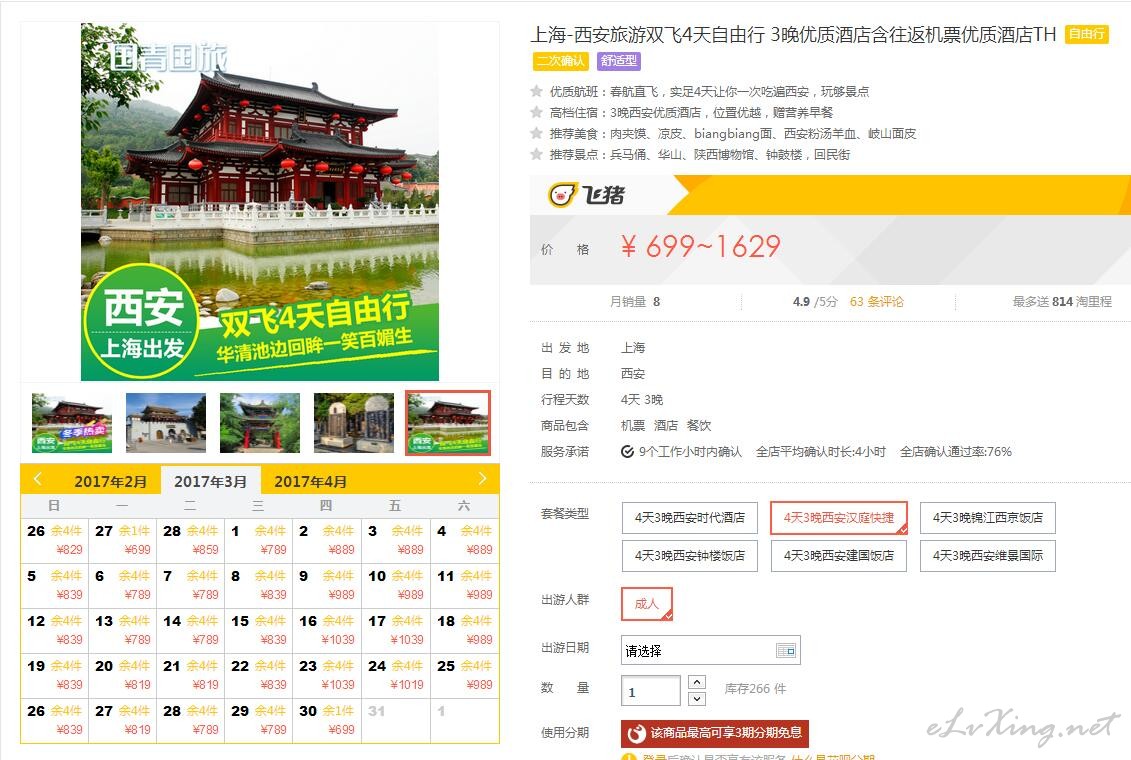Click the product title 上海-西安旅游双飞4天自由行

click(x=793, y=35)
